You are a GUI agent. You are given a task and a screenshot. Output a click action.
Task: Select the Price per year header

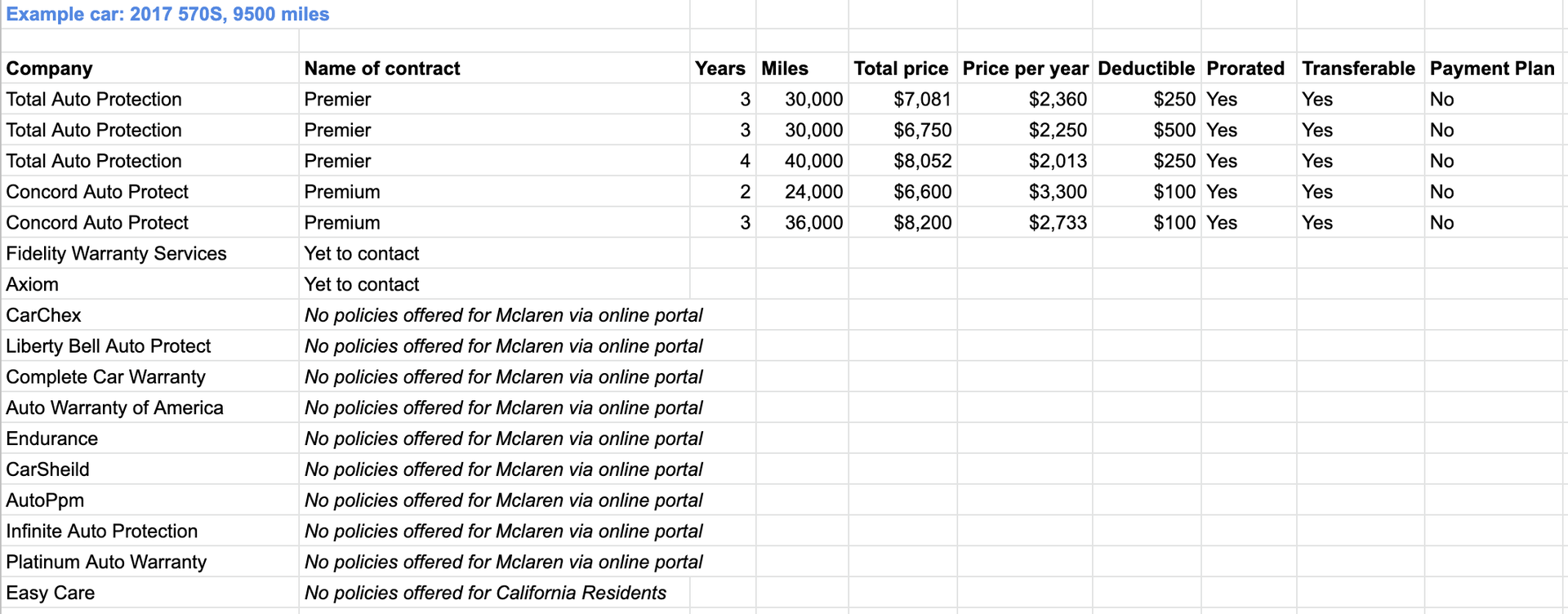[x=1025, y=69]
